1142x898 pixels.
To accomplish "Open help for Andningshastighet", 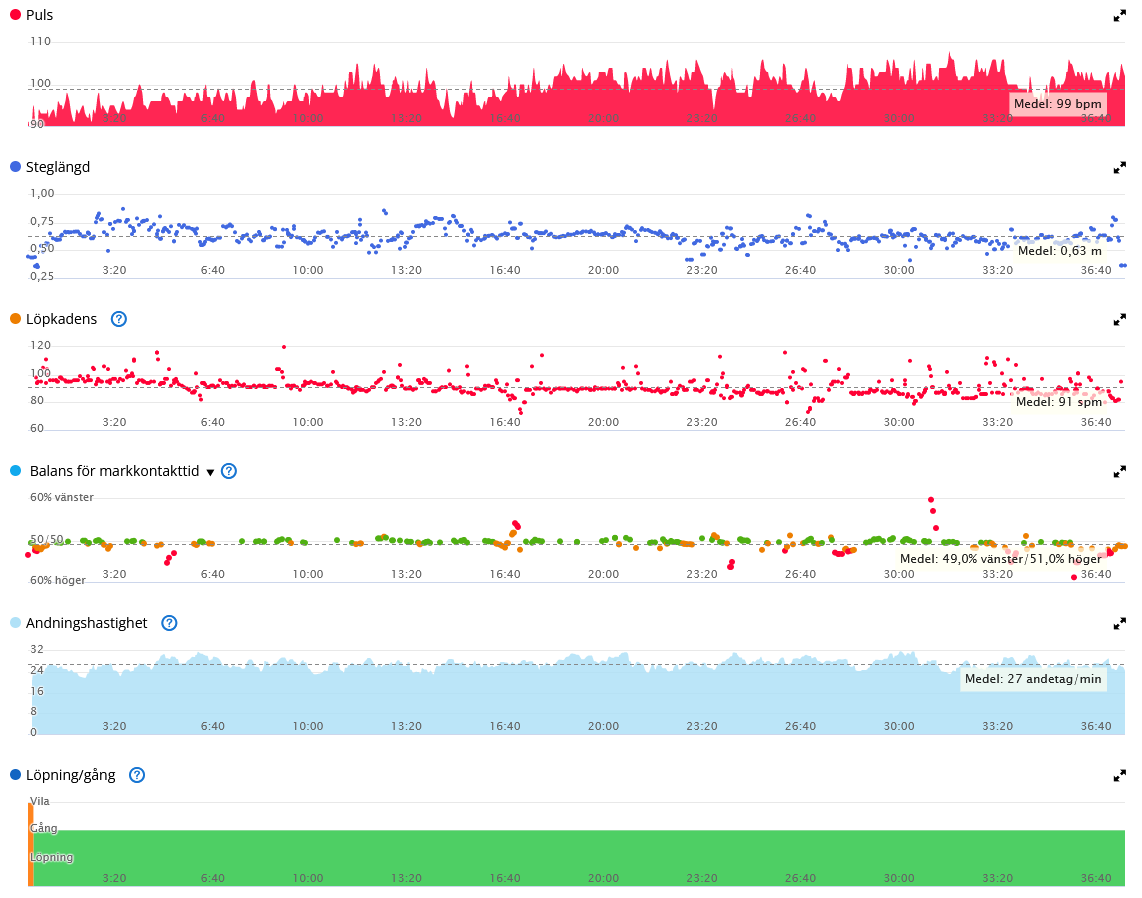I will point(169,623).
